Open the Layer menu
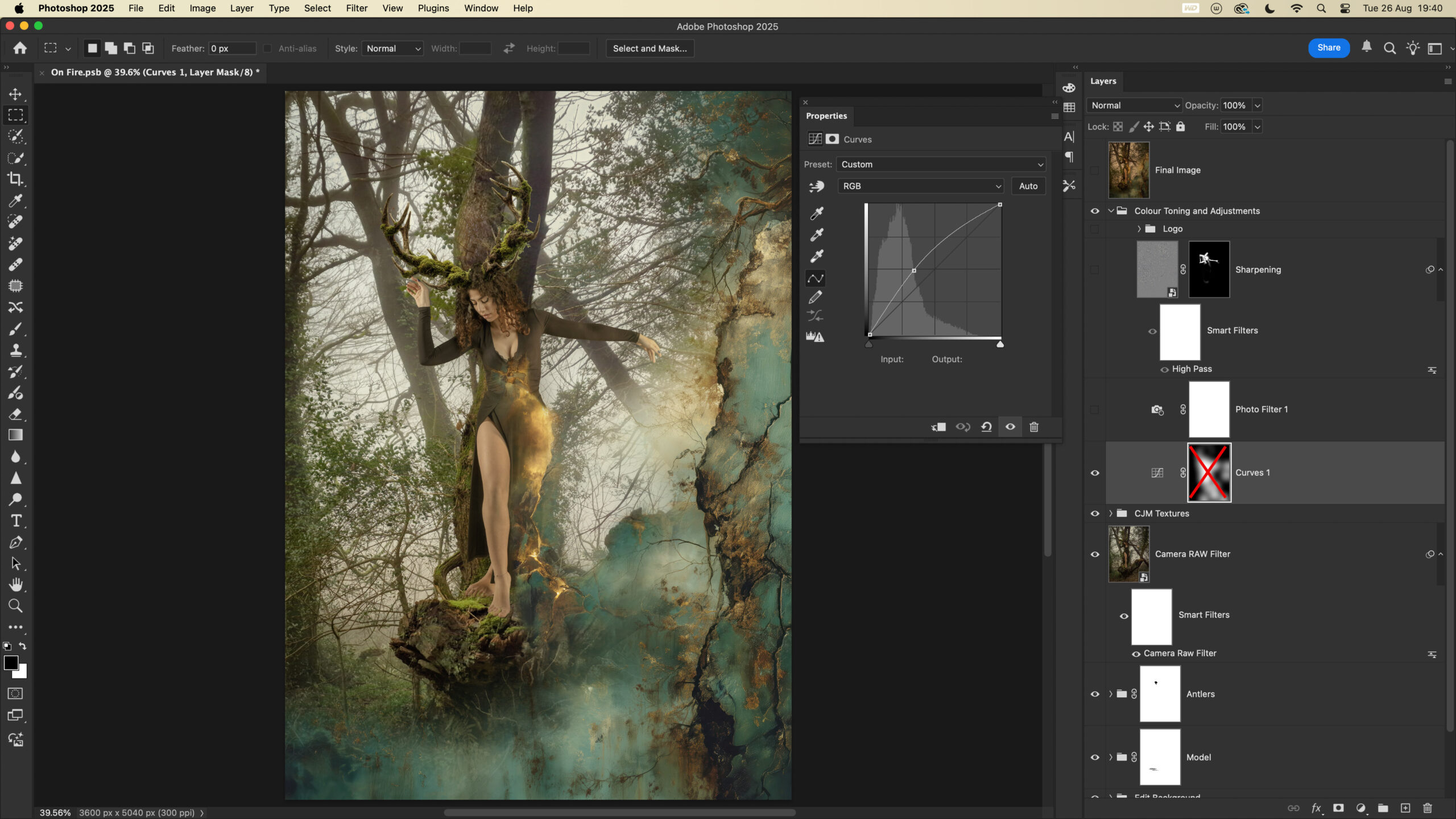1456x819 pixels. pos(241,8)
